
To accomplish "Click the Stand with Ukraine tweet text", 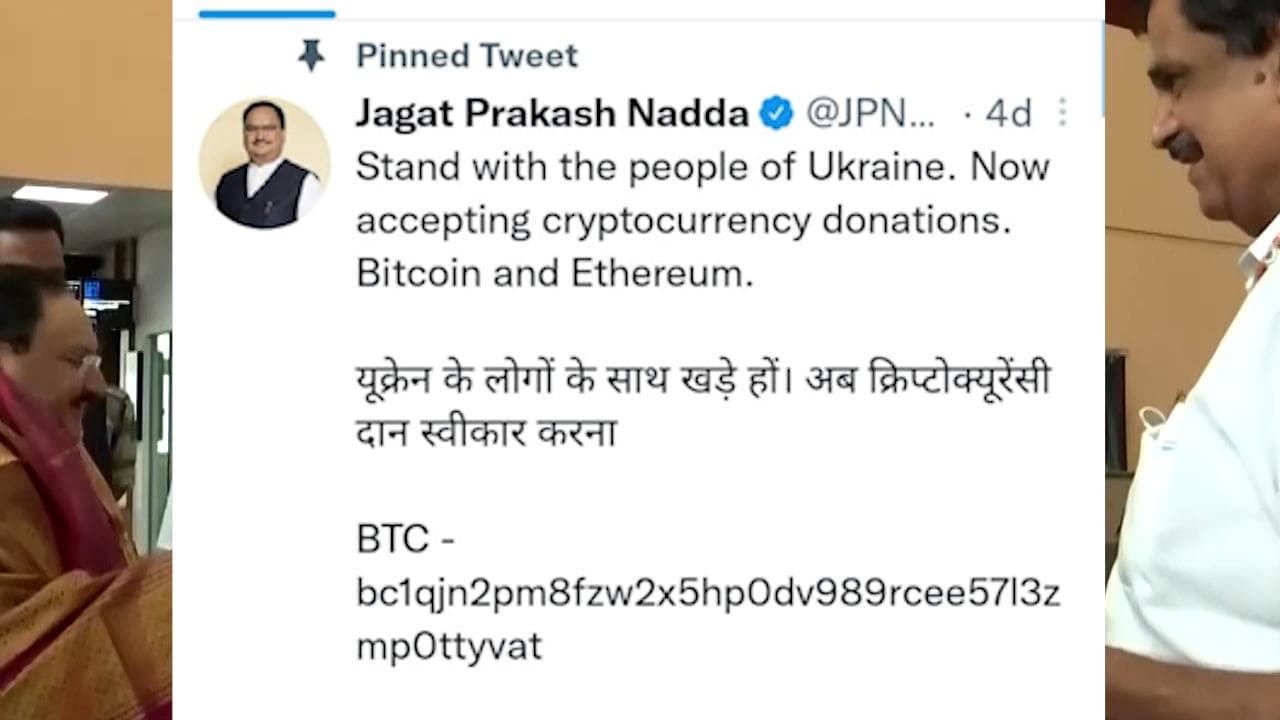I will pyautogui.click(x=700, y=218).
